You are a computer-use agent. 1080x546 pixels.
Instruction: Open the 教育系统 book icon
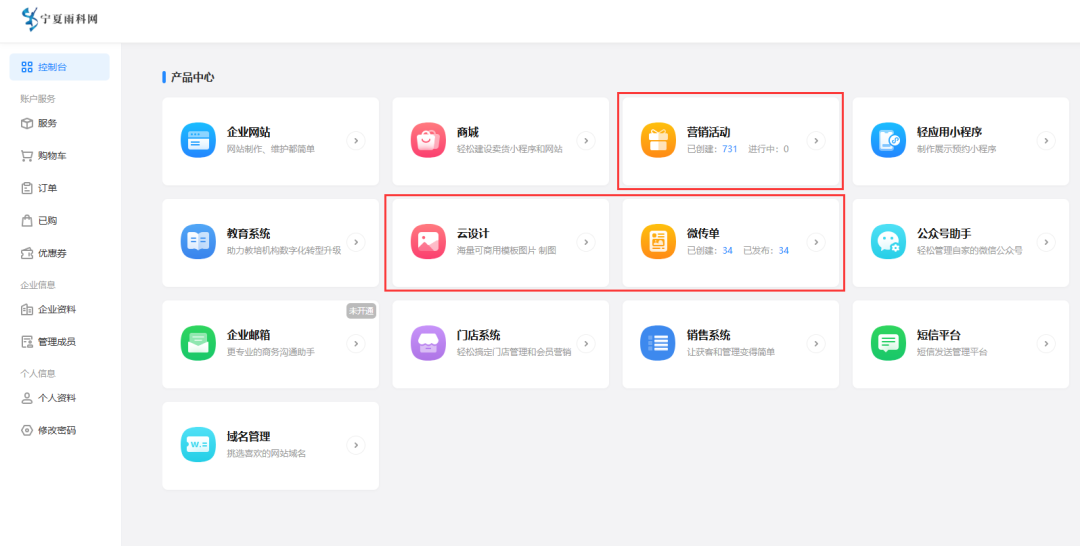pos(198,242)
